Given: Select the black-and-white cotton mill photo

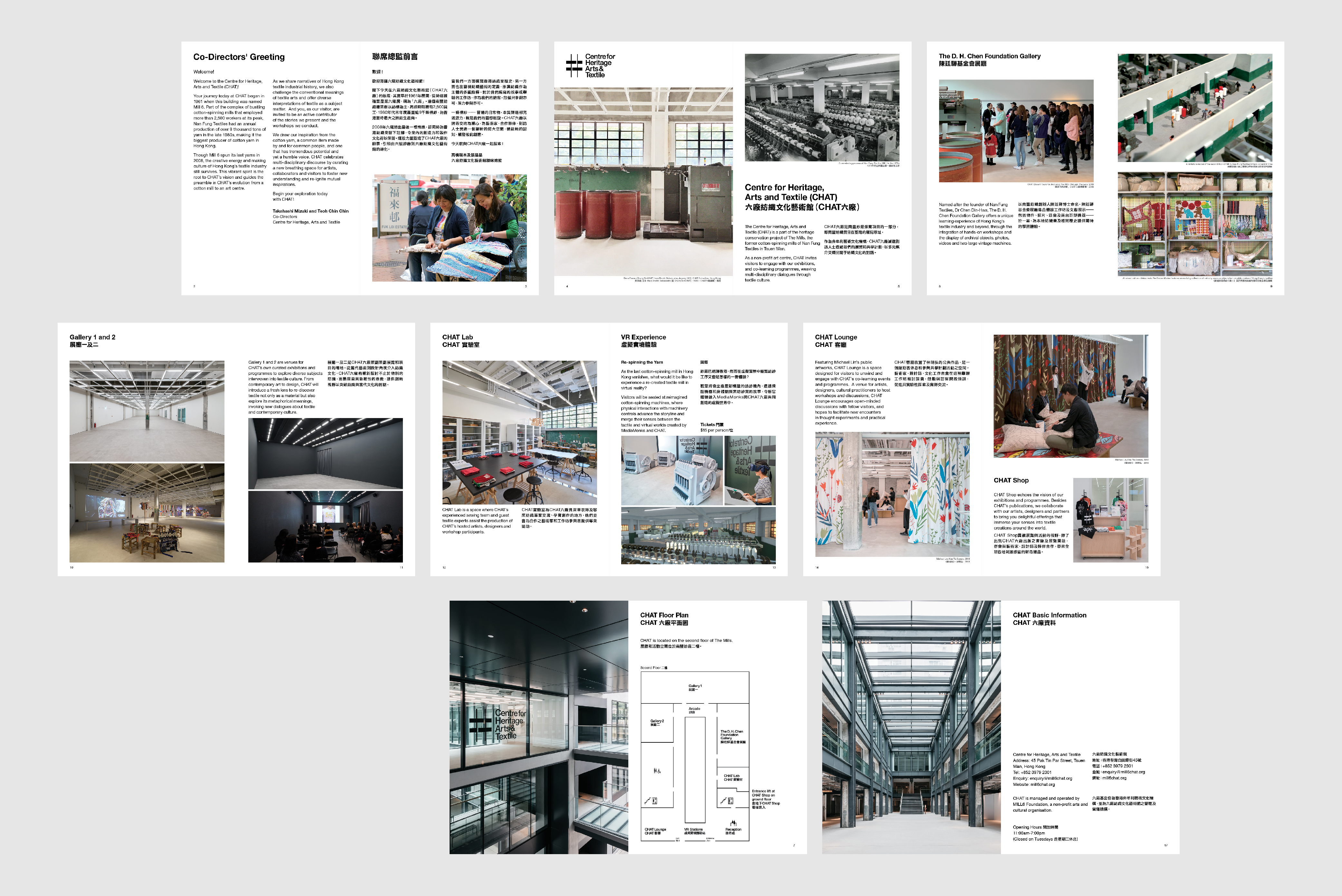Looking at the screenshot, I should pos(822,108).
